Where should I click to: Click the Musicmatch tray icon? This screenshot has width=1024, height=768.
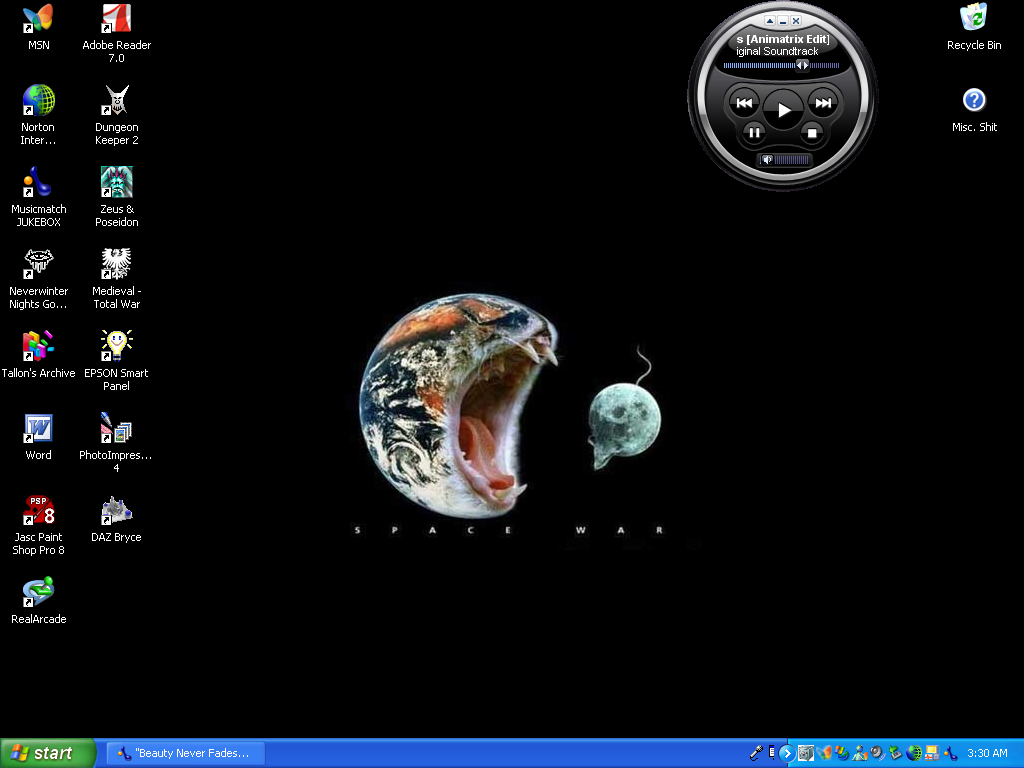click(x=950, y=754)
